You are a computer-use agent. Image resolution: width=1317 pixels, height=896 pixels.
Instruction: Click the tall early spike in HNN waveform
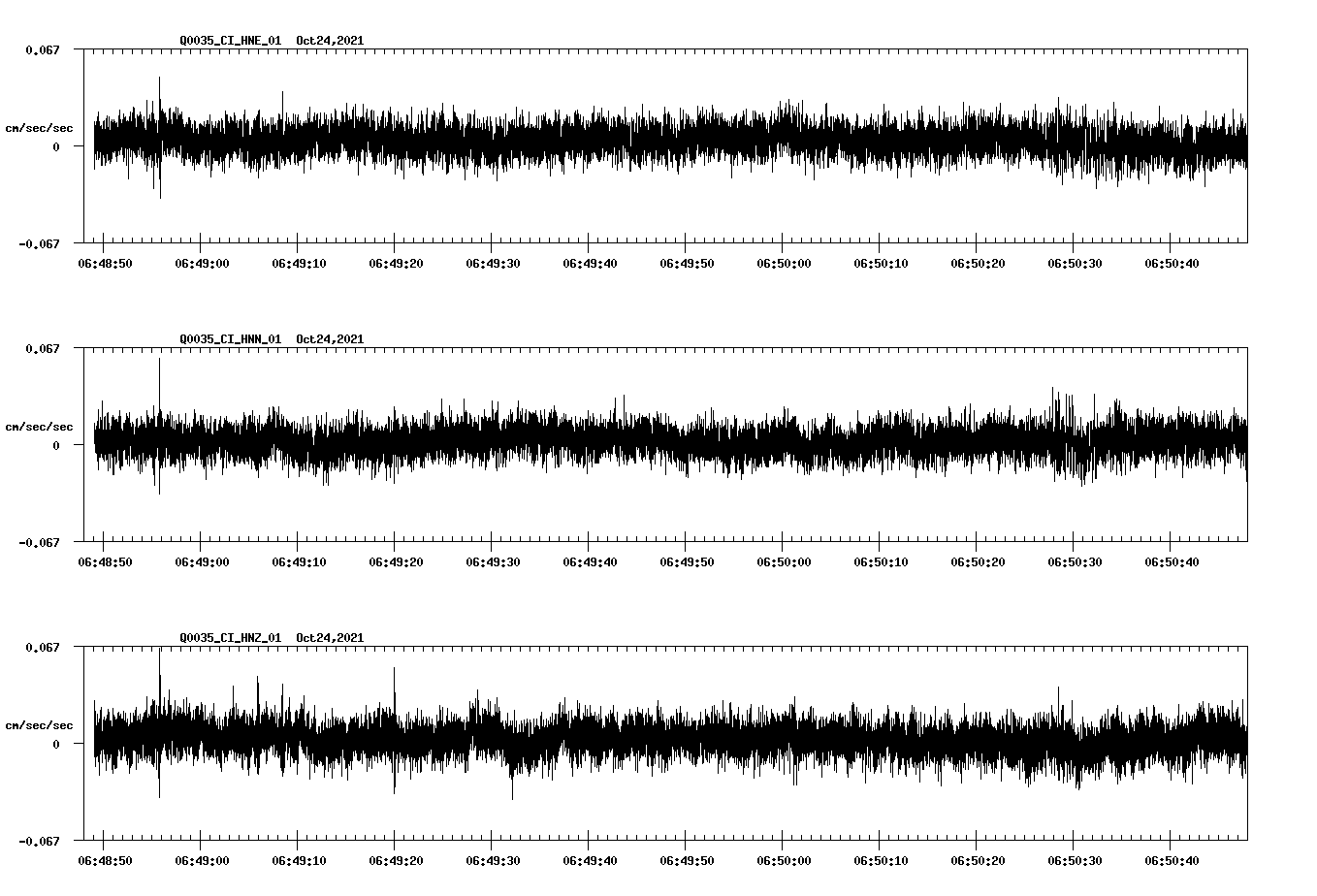tap(160, 426)
